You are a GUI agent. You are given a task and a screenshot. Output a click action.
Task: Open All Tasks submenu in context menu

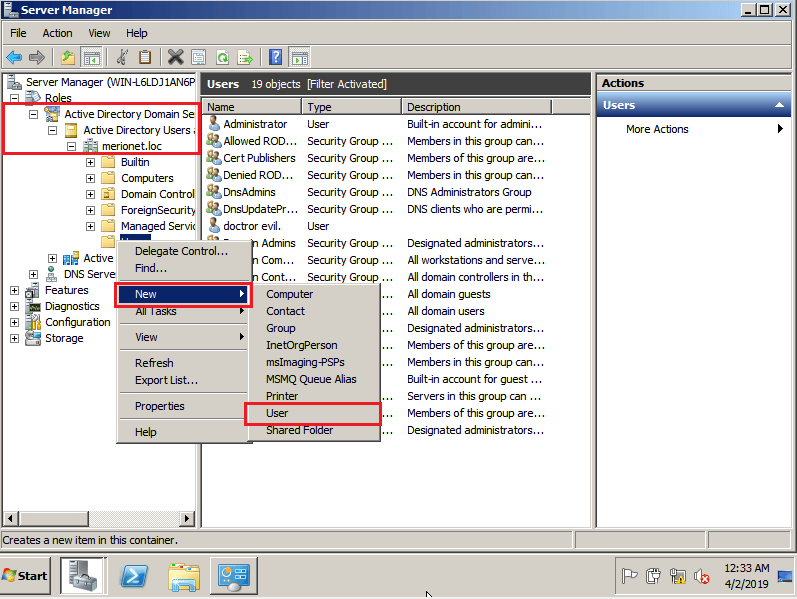click(x=184, y=311)
